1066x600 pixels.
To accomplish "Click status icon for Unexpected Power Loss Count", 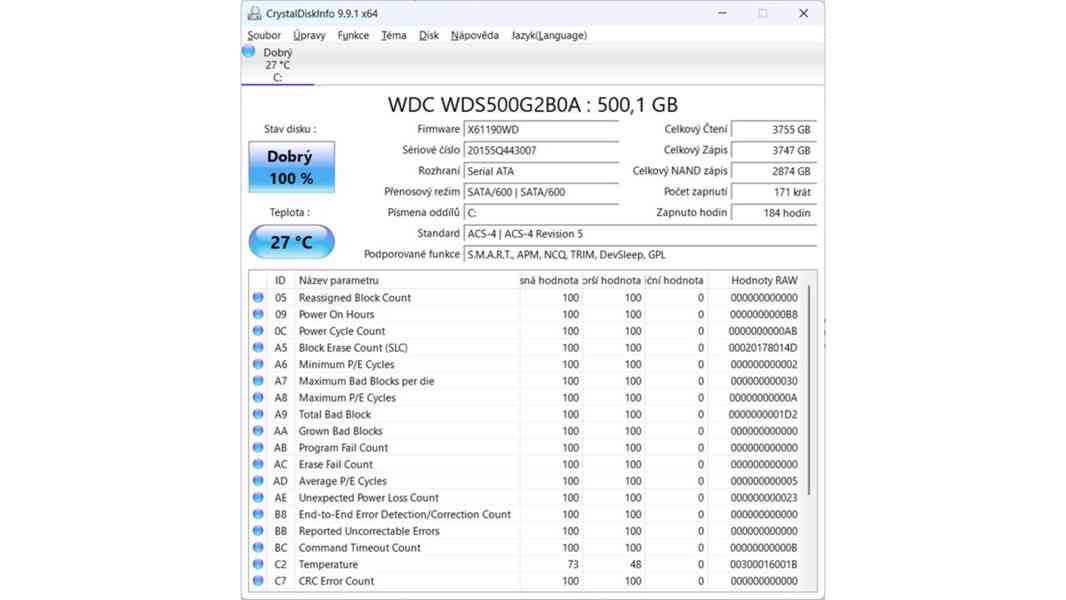I will [x=258, y=497].
